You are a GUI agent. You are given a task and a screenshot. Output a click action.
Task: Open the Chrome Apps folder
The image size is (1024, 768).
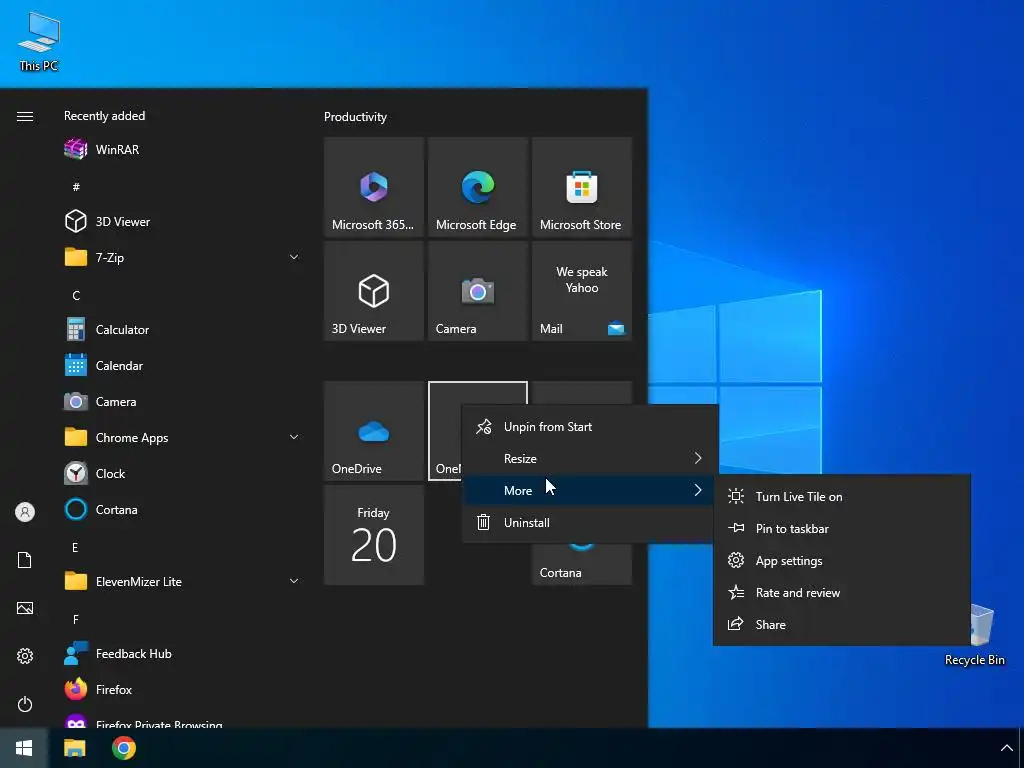tap(182, 438)
